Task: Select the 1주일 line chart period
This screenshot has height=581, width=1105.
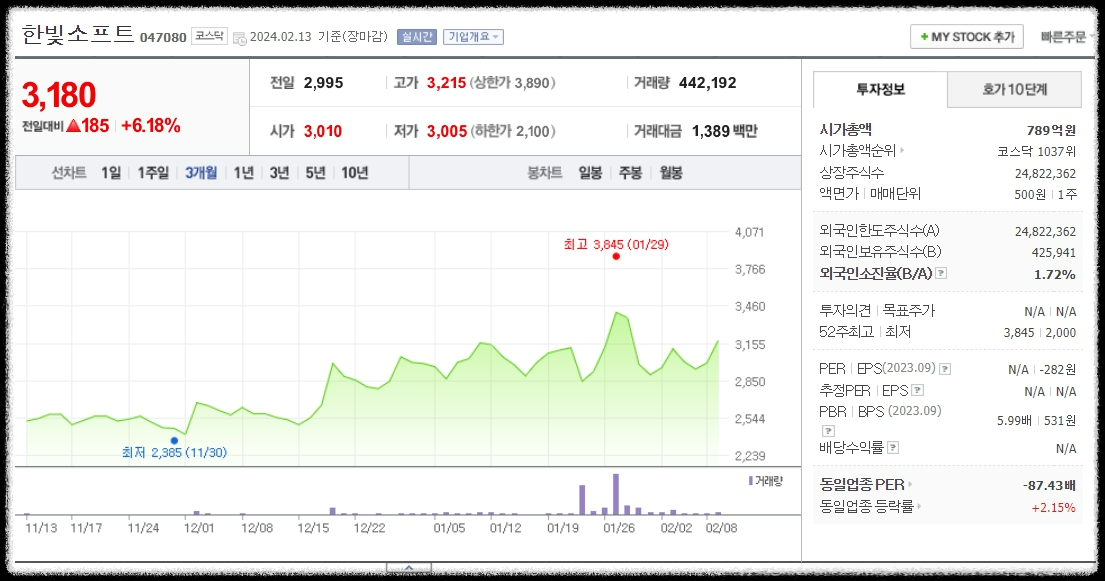Action: [153, 173]
